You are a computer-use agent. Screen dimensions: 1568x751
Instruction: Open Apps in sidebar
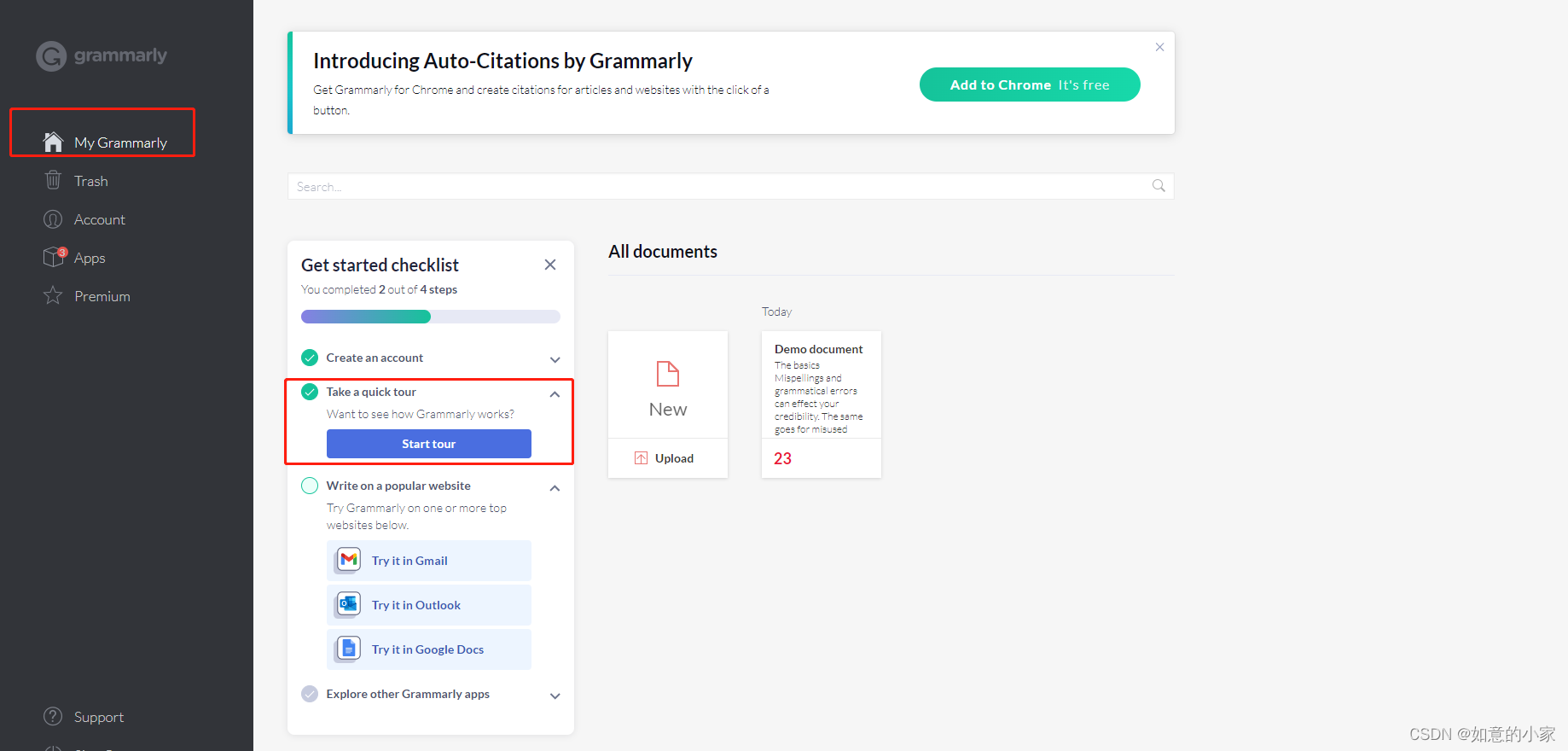pyautogui.click(x=90, y=258)
